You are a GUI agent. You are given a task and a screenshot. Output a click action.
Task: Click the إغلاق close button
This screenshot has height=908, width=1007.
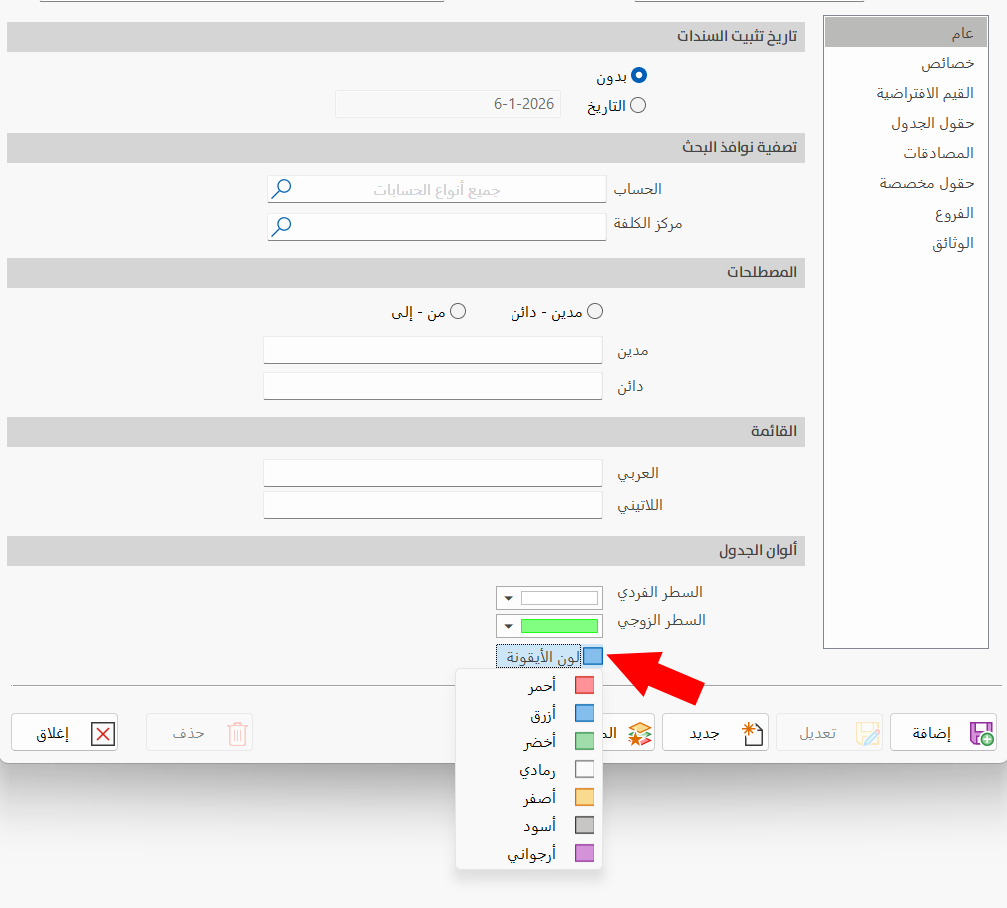pos(64,732)
